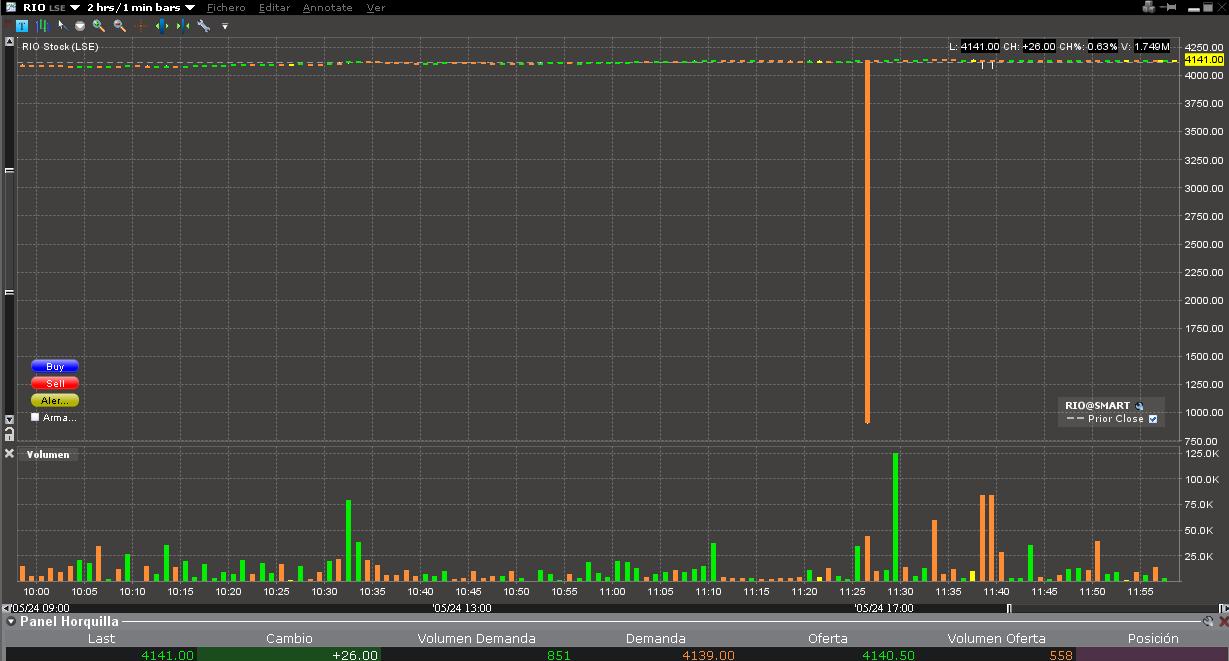Click the Cambio +26.00 cell

tap(289, 655)
